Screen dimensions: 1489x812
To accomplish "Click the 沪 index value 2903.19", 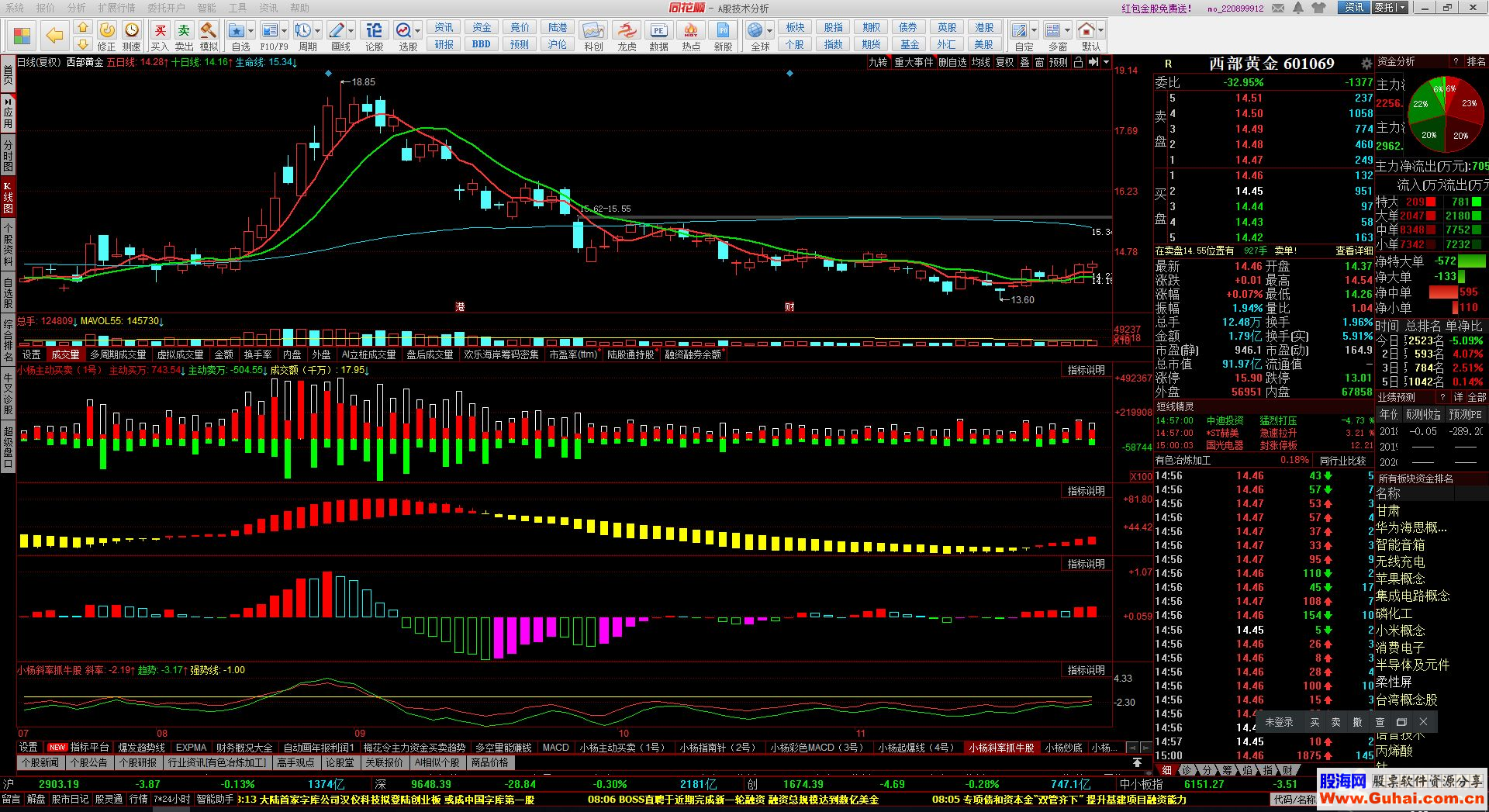I will click(59, 784).
